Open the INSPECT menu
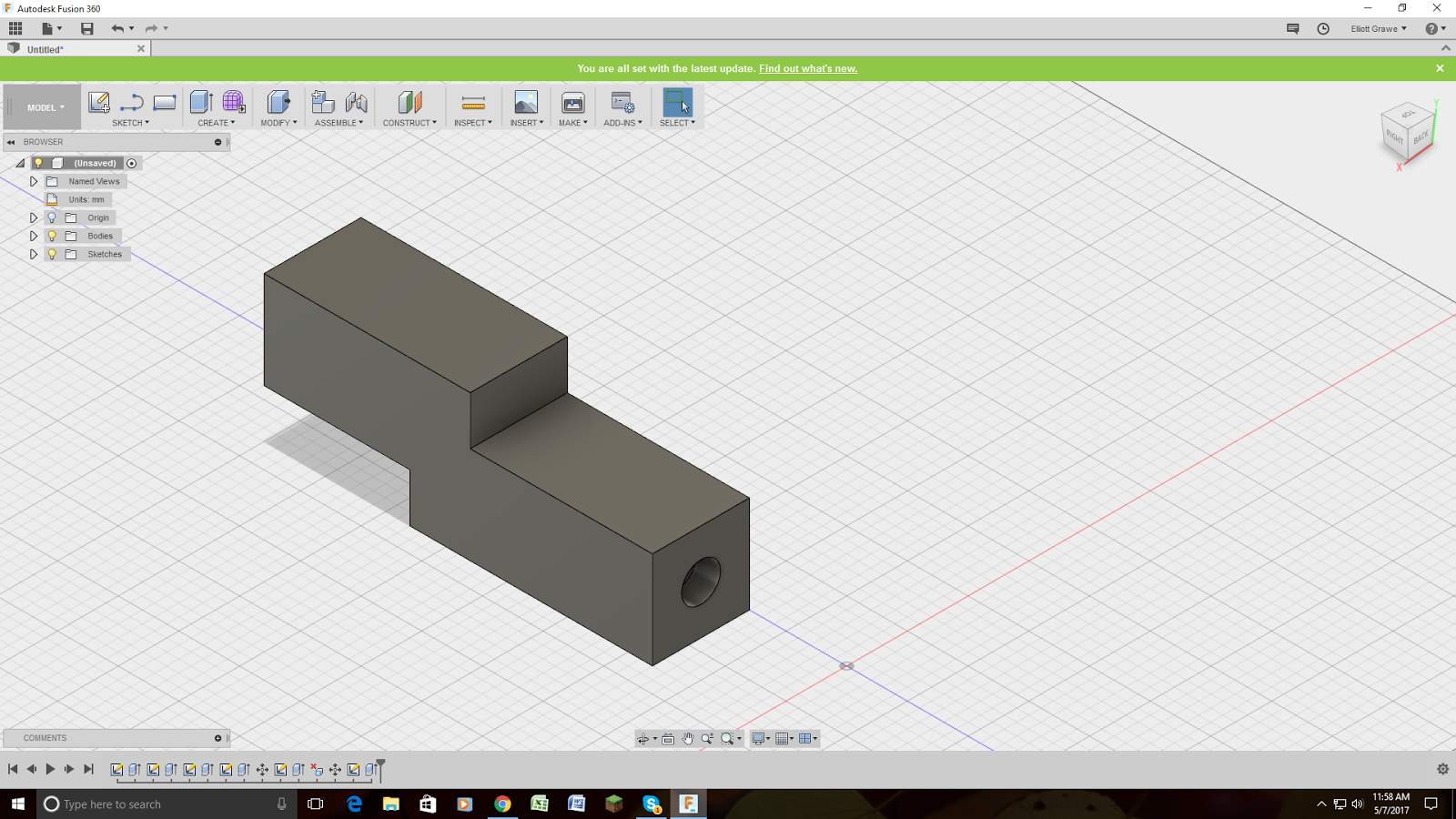 [473, 123]
